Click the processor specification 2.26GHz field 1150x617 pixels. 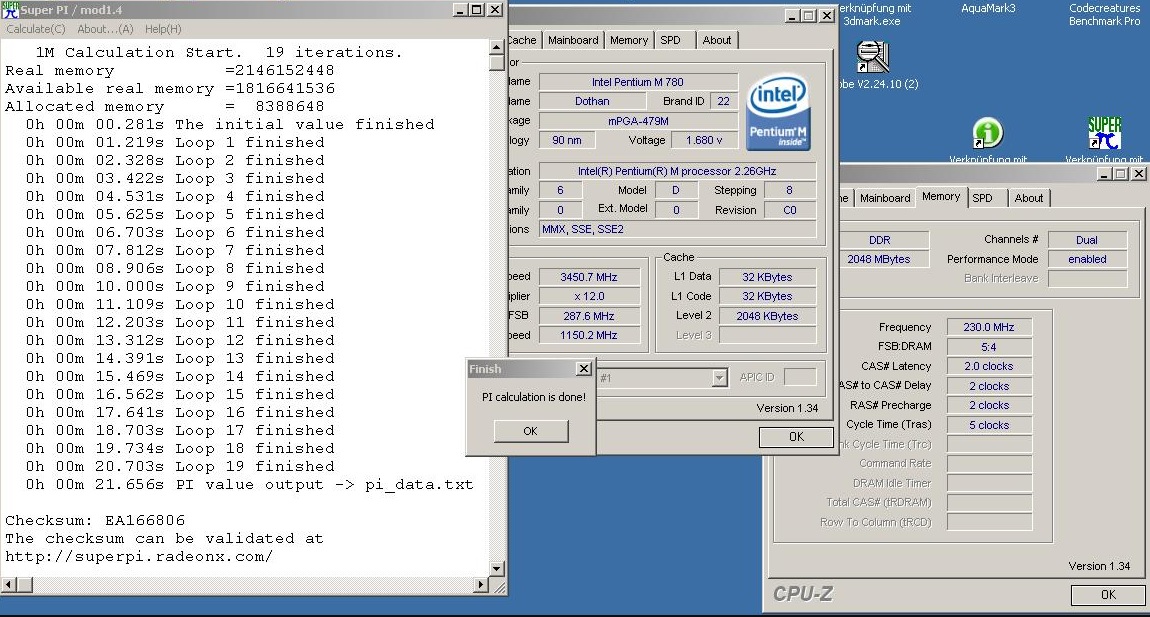click(x=677, y=171)
